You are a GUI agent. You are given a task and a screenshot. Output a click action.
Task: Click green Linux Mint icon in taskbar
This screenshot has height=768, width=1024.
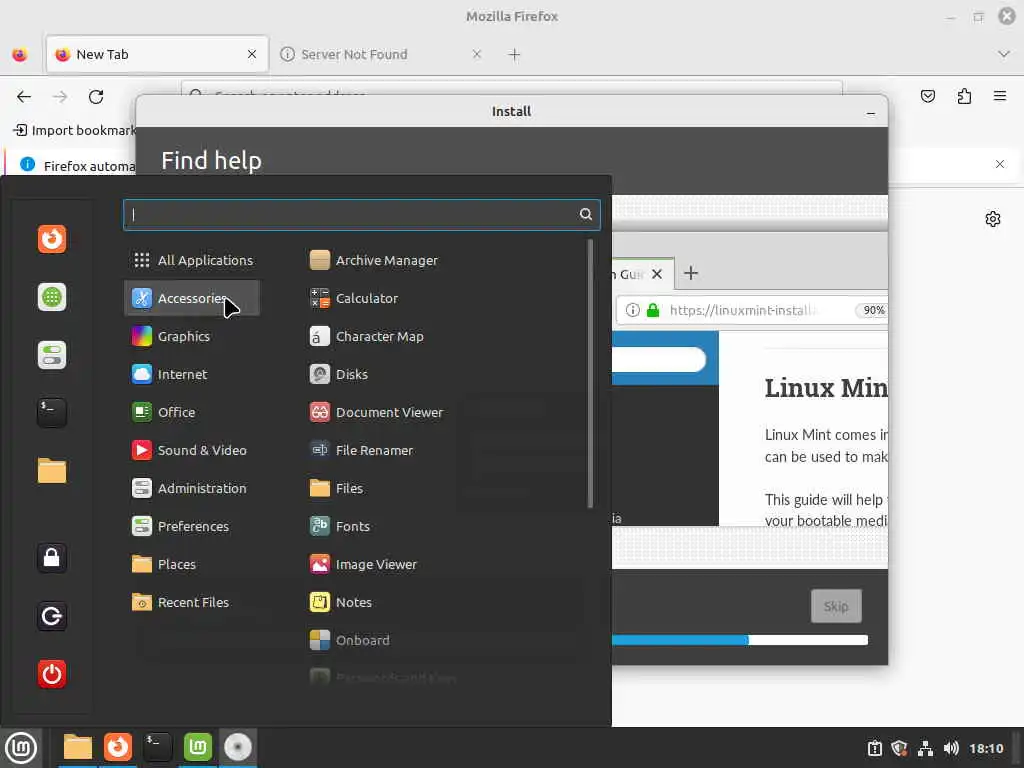[x=198, y=747]
